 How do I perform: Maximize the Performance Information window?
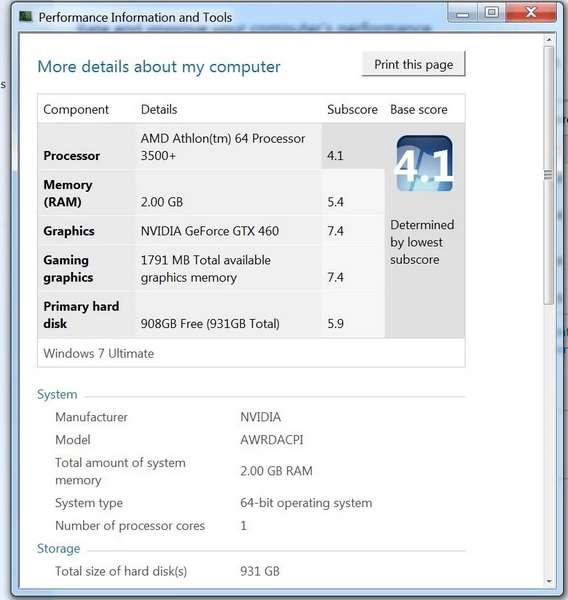pyautogui.click(x=491, y=13)
